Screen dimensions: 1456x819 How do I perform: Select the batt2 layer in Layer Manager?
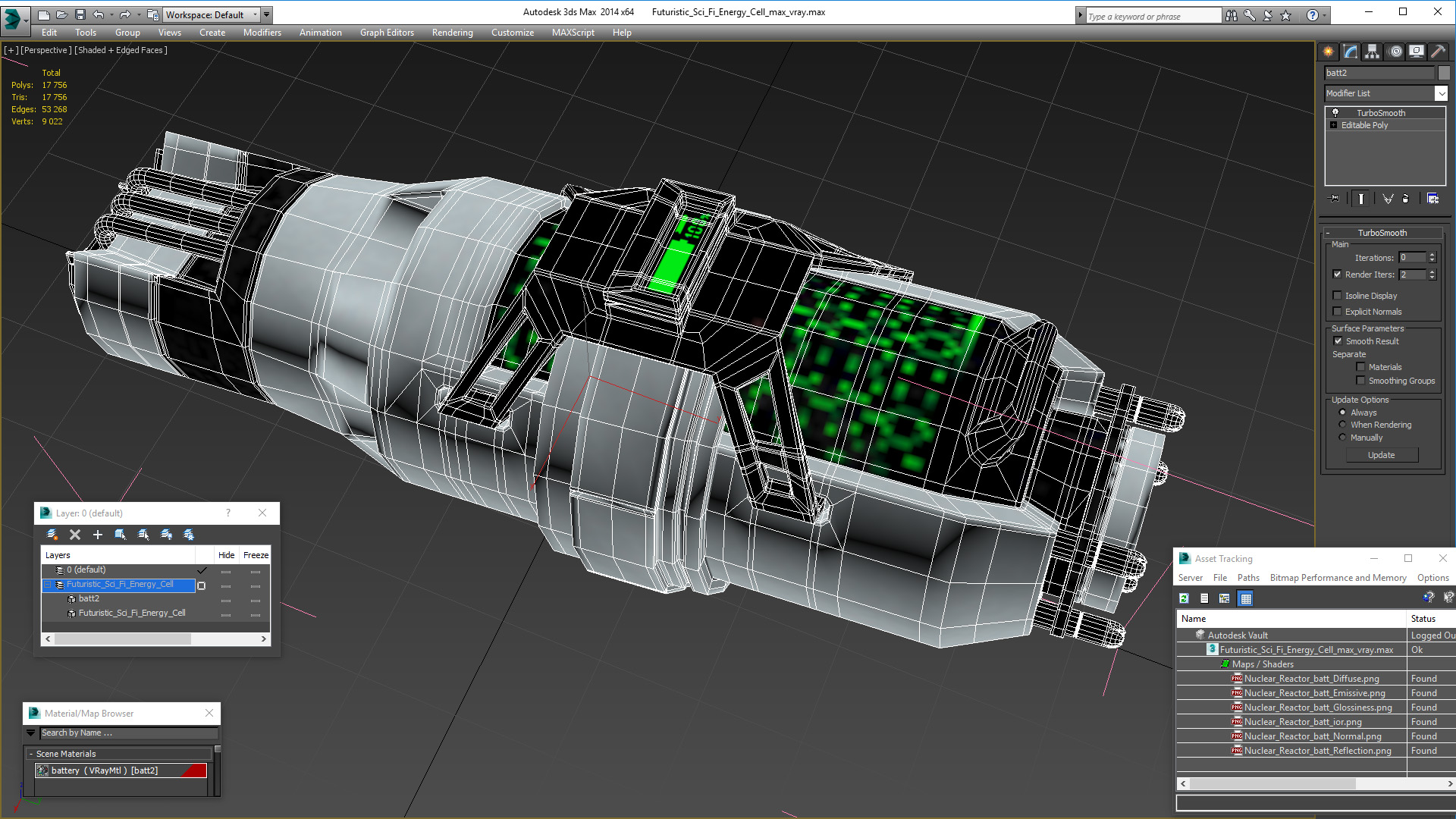click(89, 598)
